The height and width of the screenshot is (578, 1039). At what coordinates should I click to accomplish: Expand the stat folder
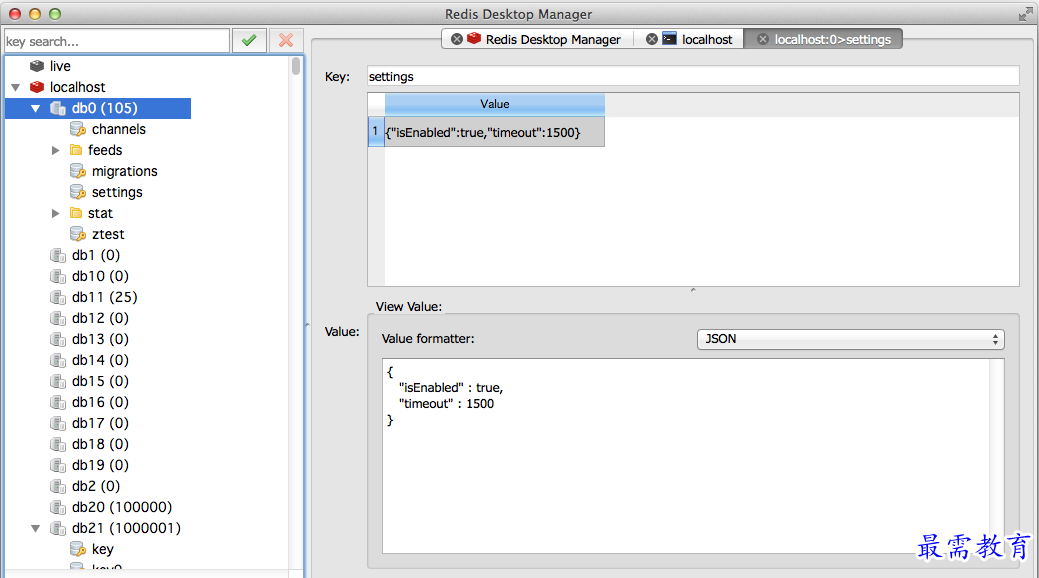56,213
